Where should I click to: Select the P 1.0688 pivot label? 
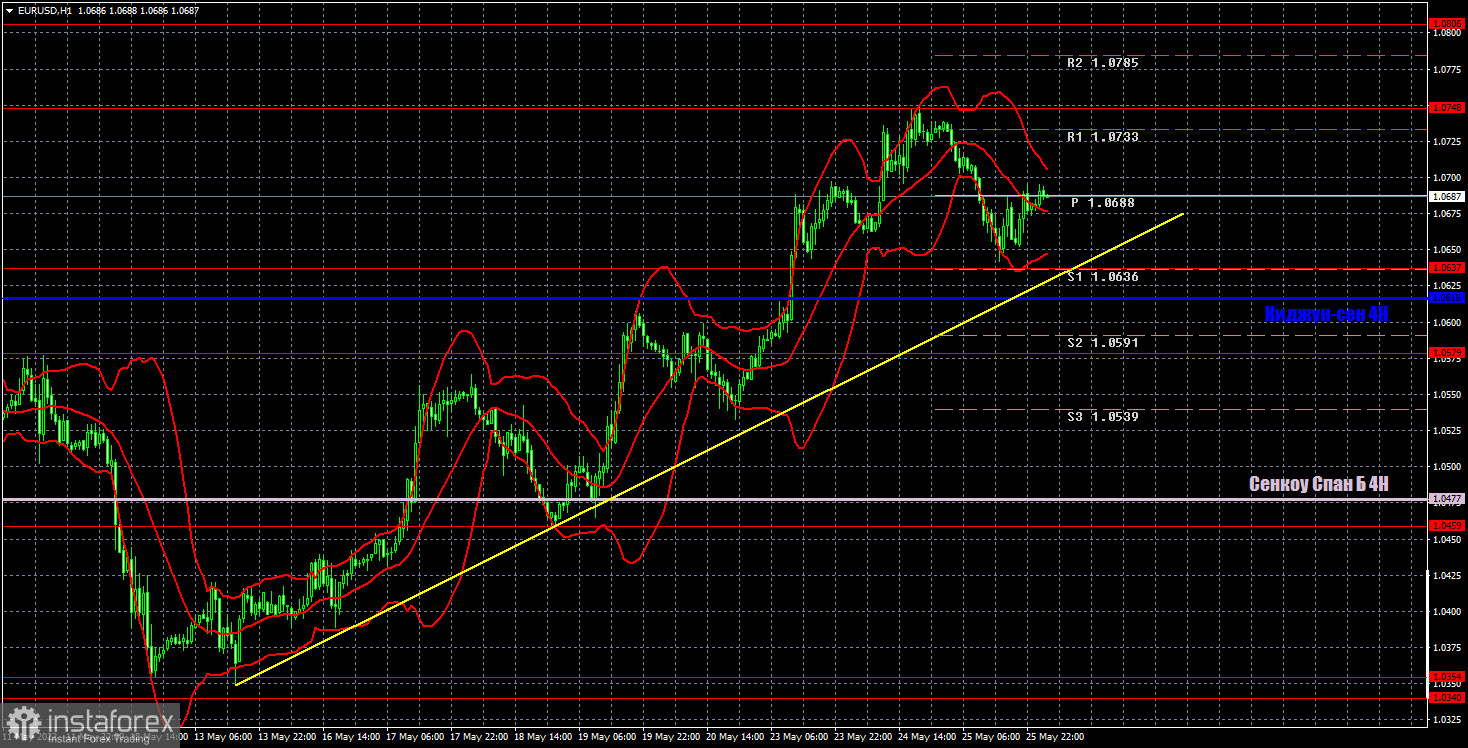click(x=1103, y=202)
